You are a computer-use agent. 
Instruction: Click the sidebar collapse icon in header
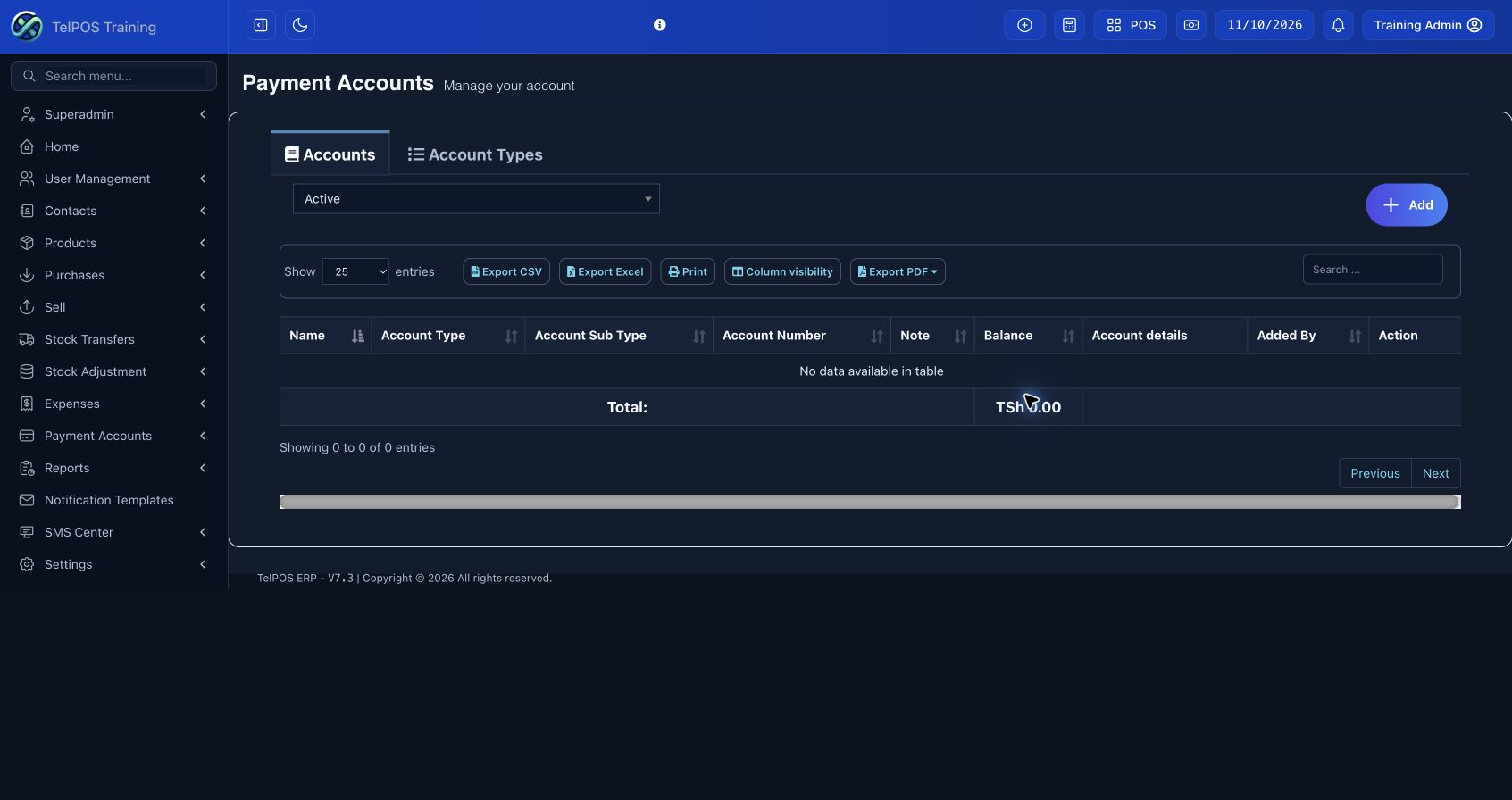(261, 25)
